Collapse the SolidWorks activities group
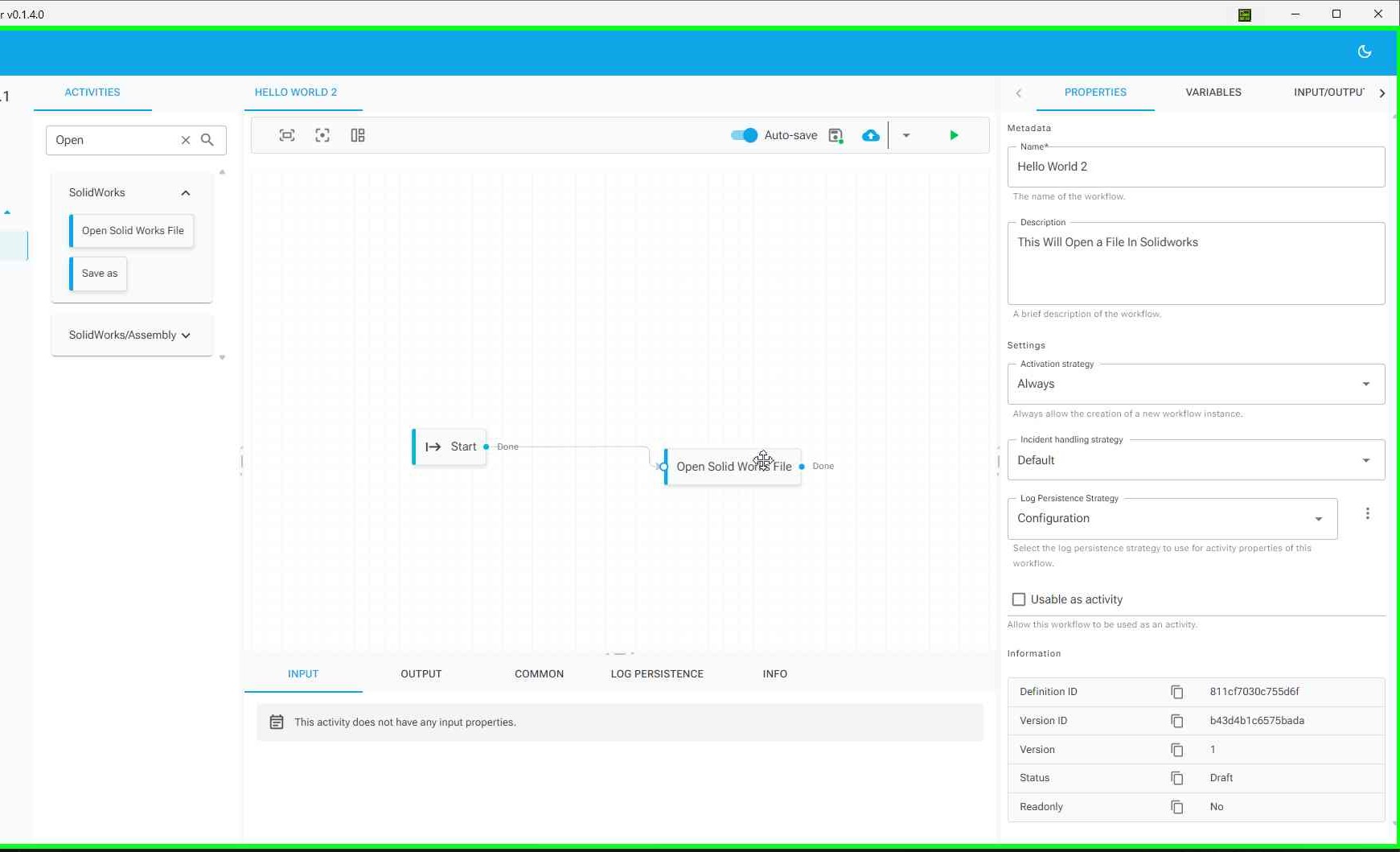This screenshot has height=852, width=1400. click(185, 192)
